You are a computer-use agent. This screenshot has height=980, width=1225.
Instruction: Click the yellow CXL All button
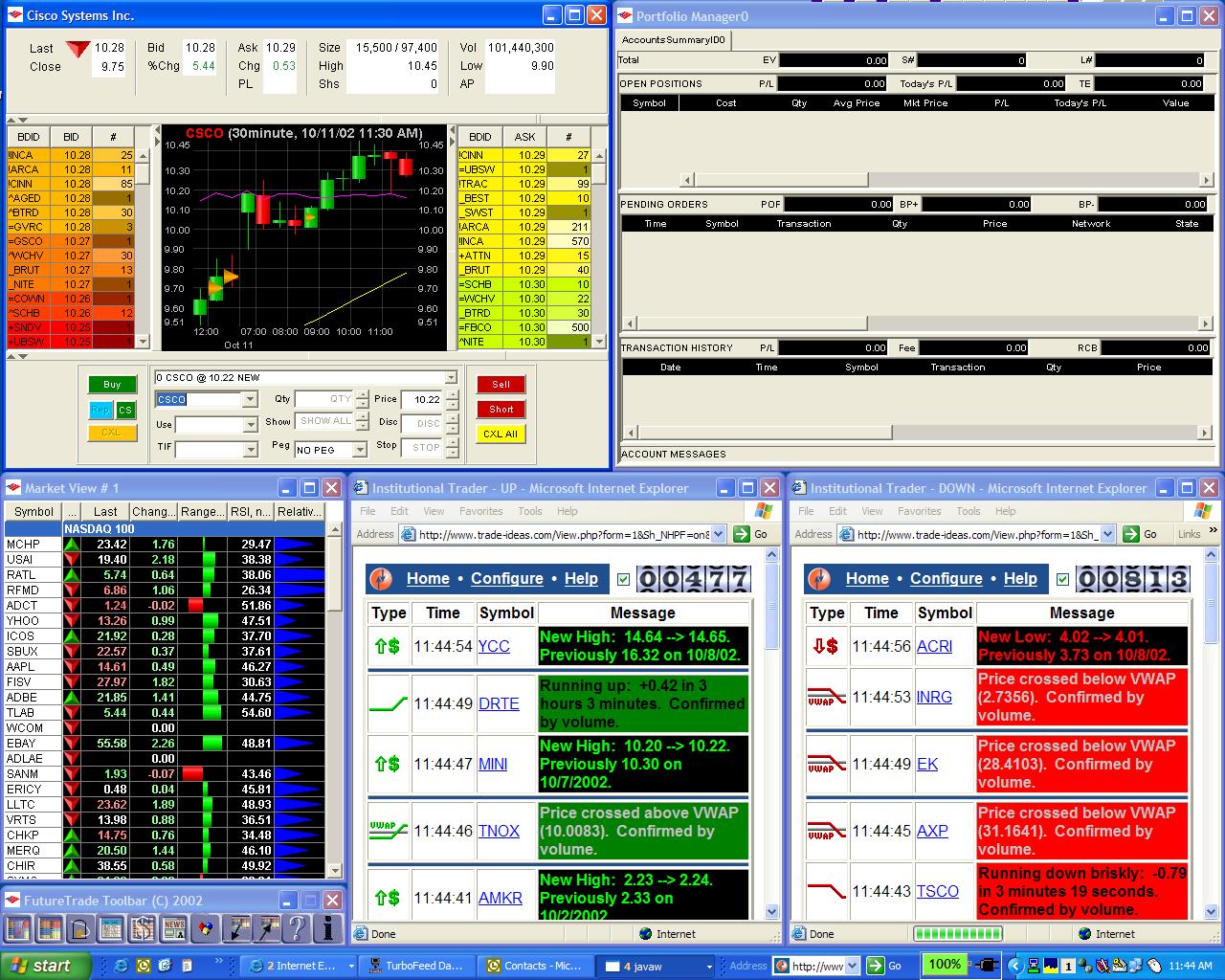coord(501,434)
